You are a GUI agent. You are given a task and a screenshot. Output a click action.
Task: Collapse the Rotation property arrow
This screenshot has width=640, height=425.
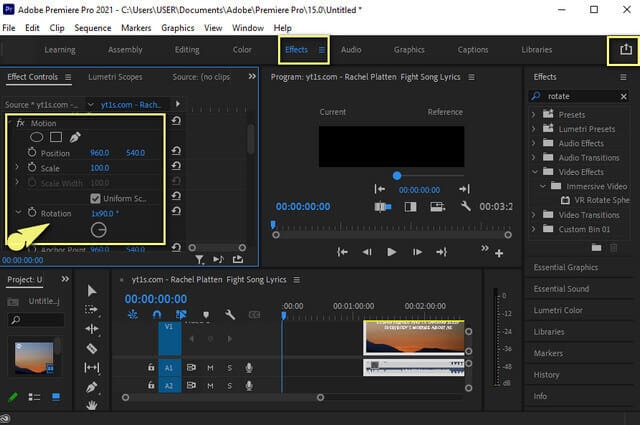[x=18, y=213]
